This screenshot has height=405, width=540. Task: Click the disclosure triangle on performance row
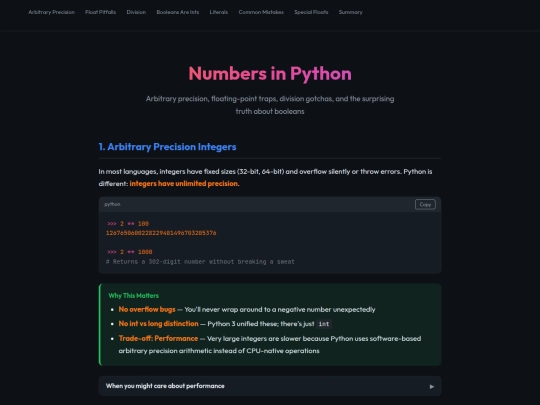pyautogui.click(x=432, y=386)
